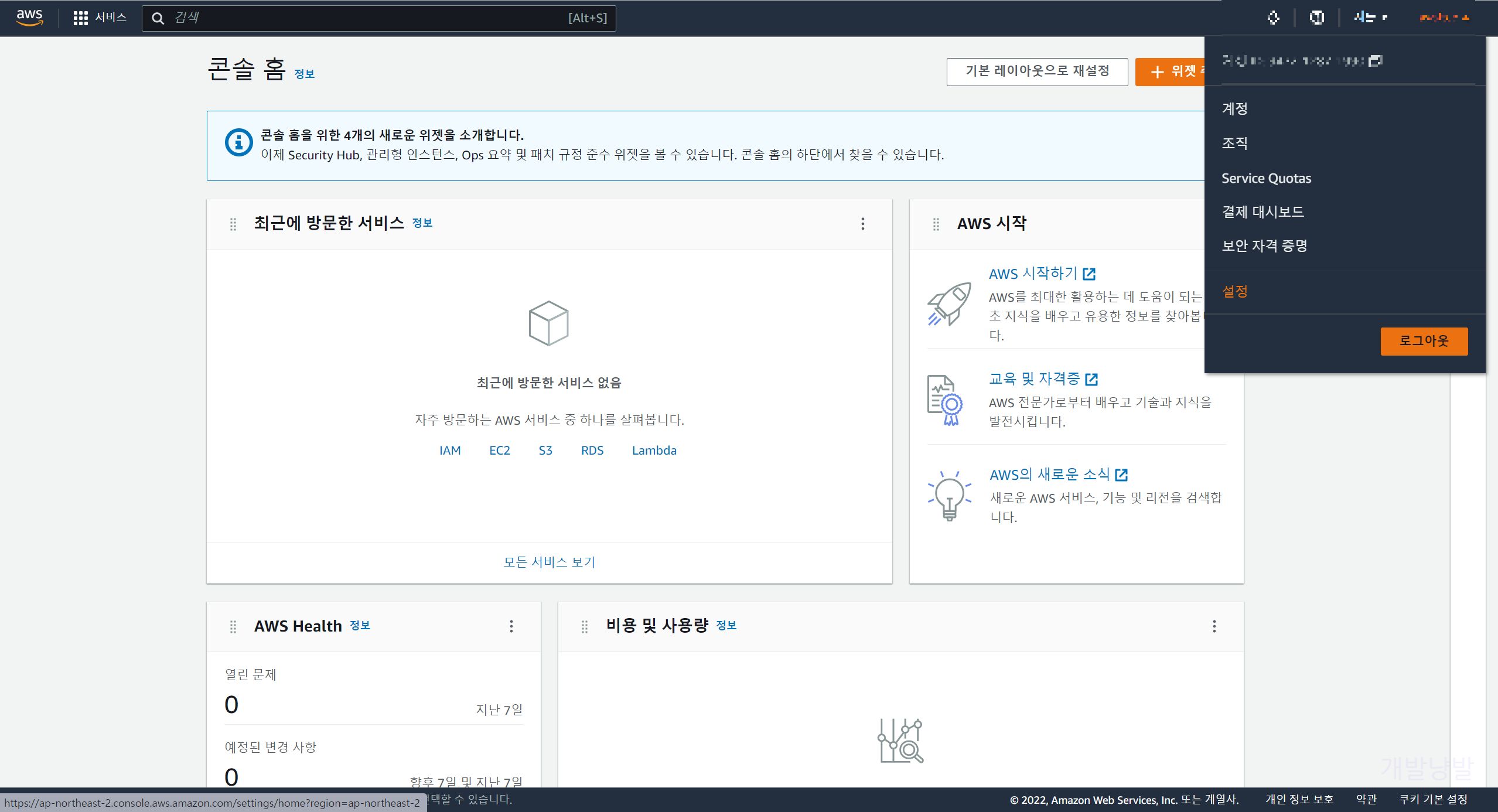
Task: Open the 서비스 grid menu
Action: (100, 18)
